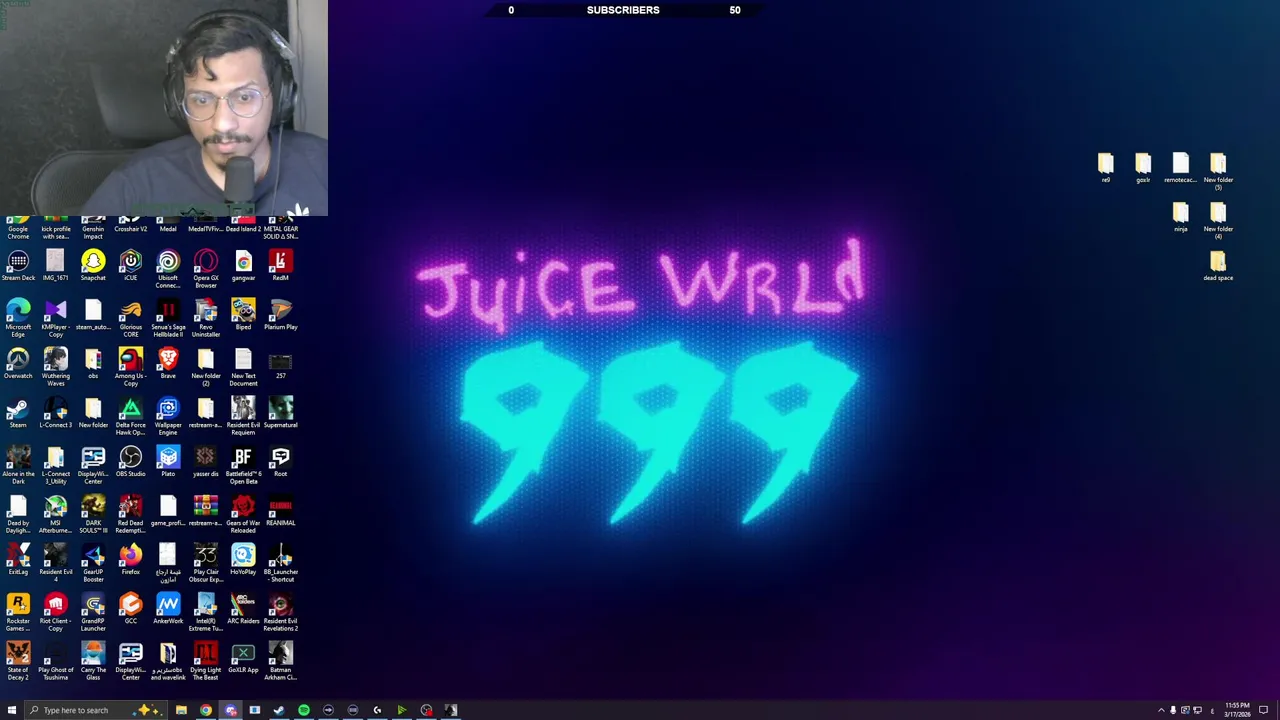The width and height of the screenshot is (1280, 720).
Task: Select the game_profi... file icon
Action: click(x=168, y=511)
